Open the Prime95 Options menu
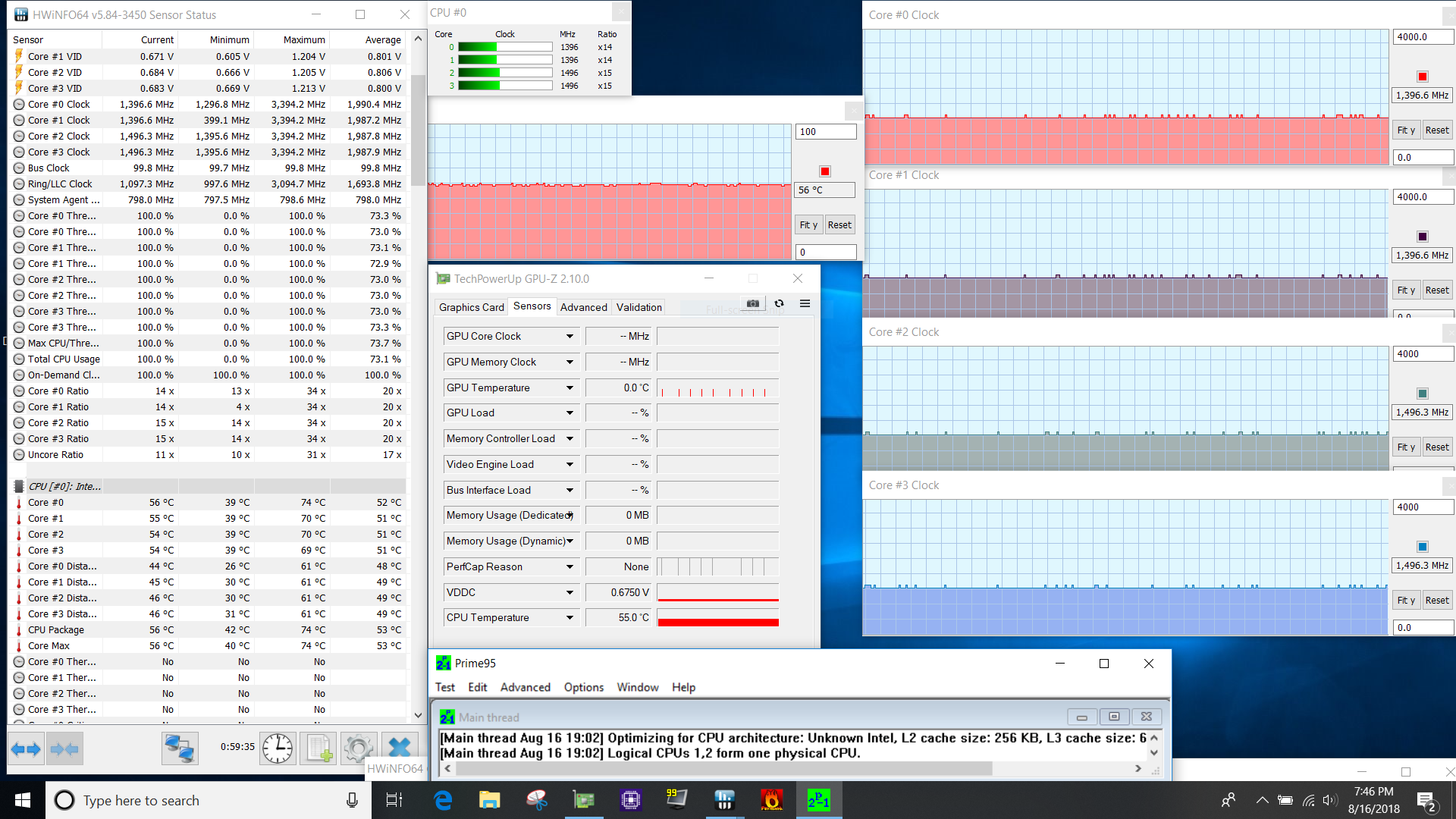The height and width of the screenshot is (819, 1456). click(584, 687)
